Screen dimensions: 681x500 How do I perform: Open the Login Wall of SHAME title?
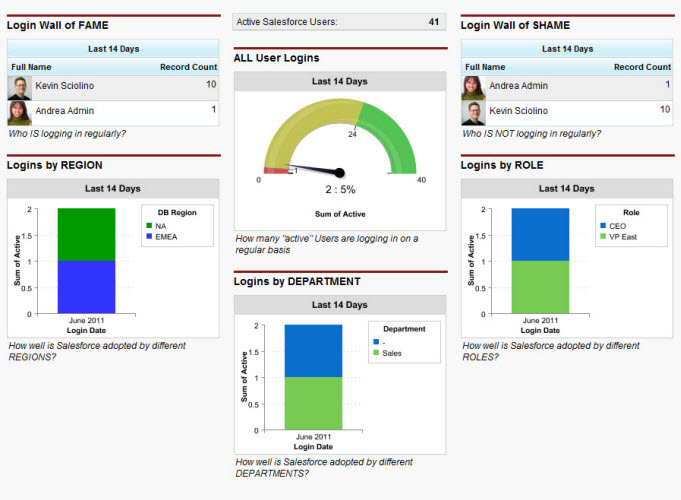(x=515, y=25)
